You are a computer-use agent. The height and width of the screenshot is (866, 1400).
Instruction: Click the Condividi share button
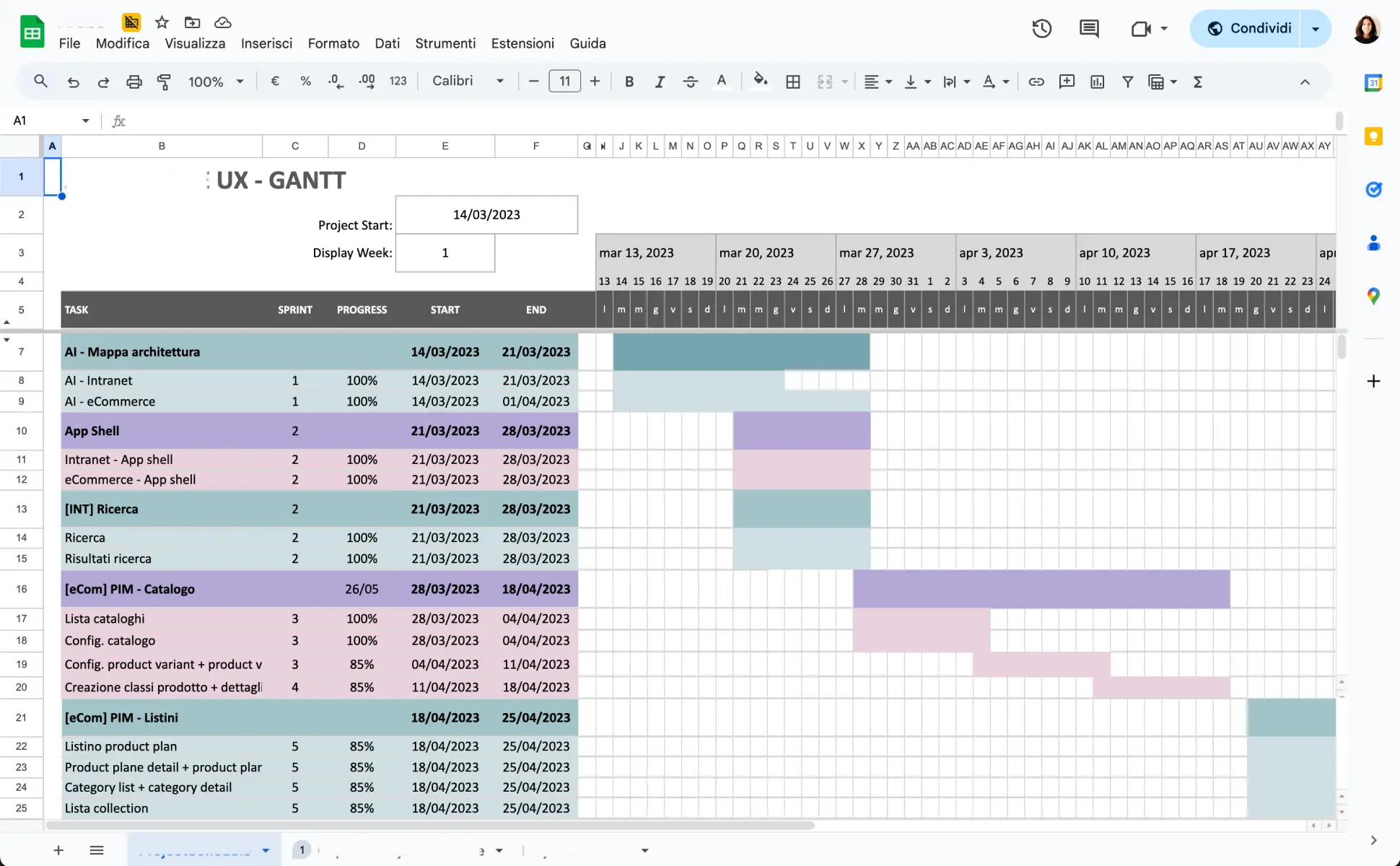coord(1250,28)
